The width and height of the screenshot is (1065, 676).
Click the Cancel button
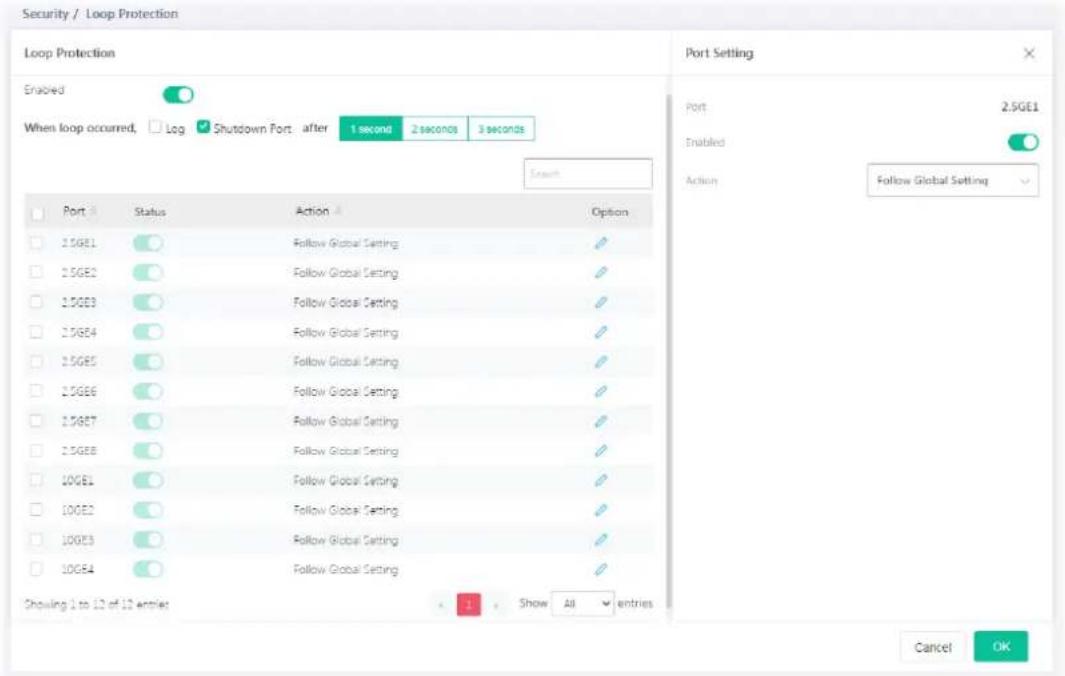pyautogui.click(x=933, y=647)
